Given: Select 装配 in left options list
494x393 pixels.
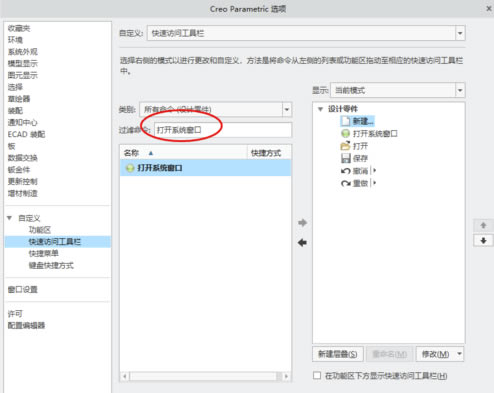Looking at the screenshot, I should coord(15,111).
